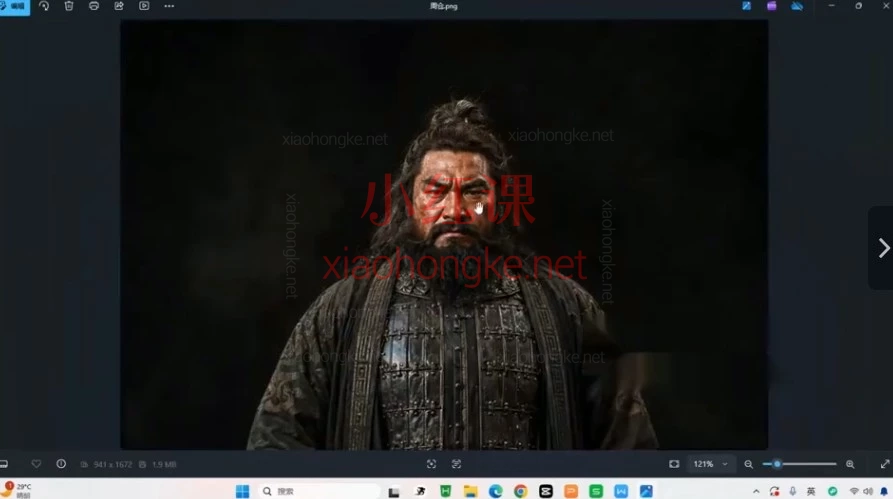Viewport: 893px width, 499px height.
Task: Fit image to window icon
Action: [x=674, y=464]
